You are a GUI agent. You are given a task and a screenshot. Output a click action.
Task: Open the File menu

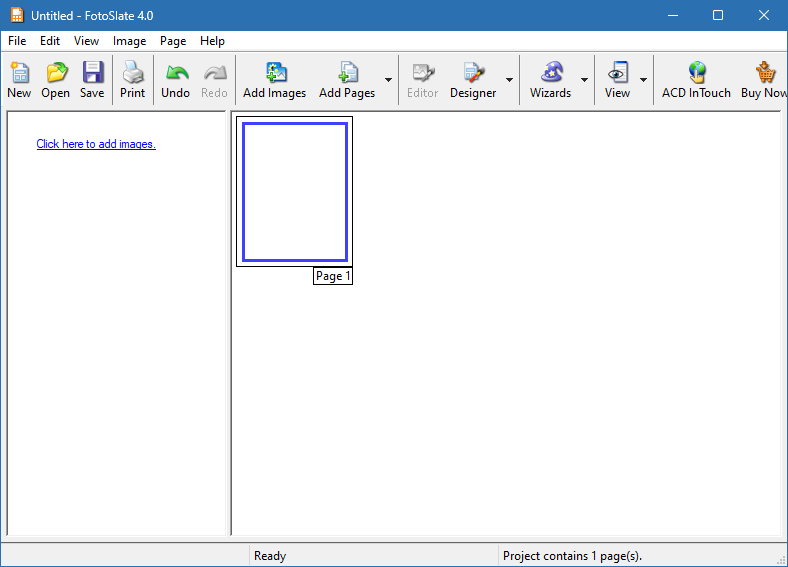(17, 41)
